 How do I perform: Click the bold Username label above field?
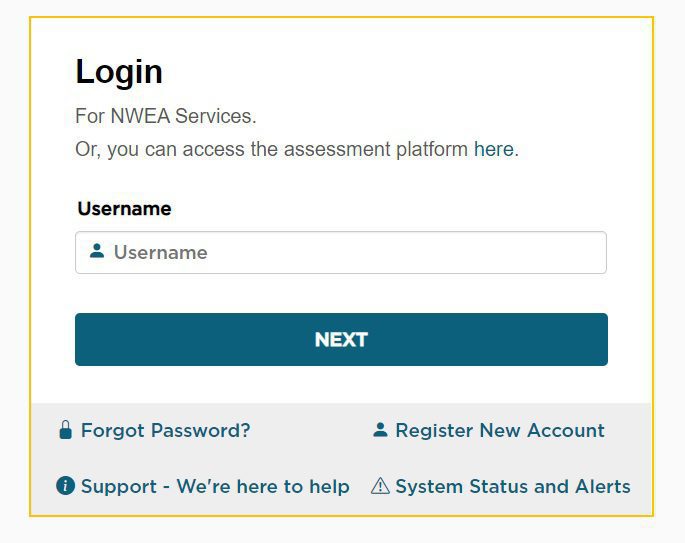pyautogui.click(x=124, y=209)
